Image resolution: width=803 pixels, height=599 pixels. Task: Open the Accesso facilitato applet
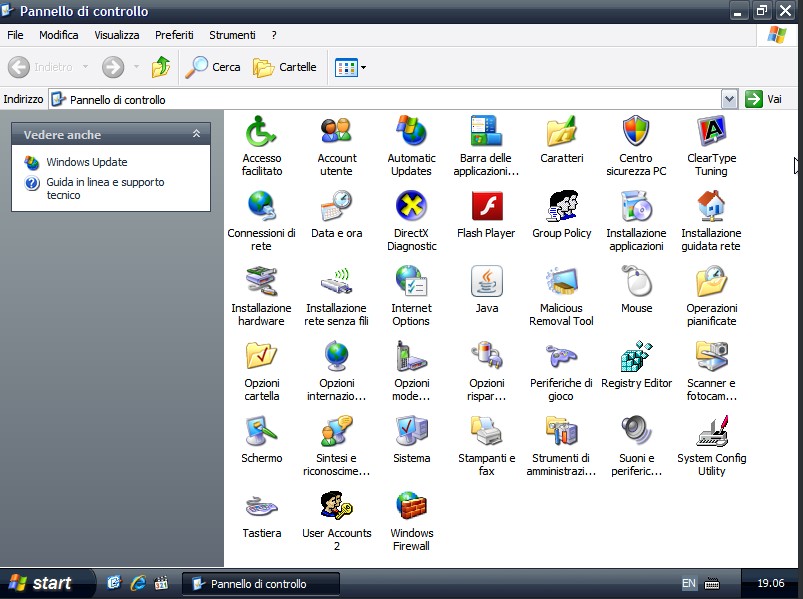261,146
